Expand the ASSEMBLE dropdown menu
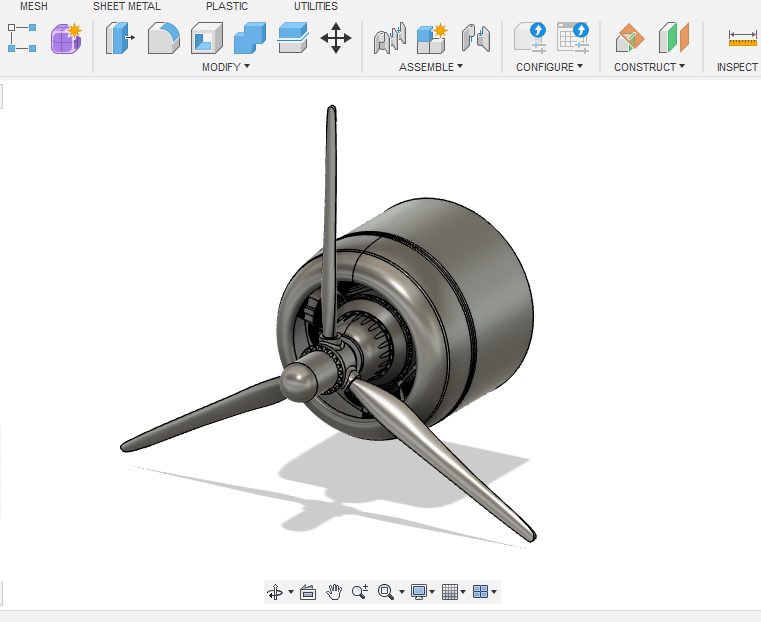Screen dimensions: 761x622 tap(431, 67)
